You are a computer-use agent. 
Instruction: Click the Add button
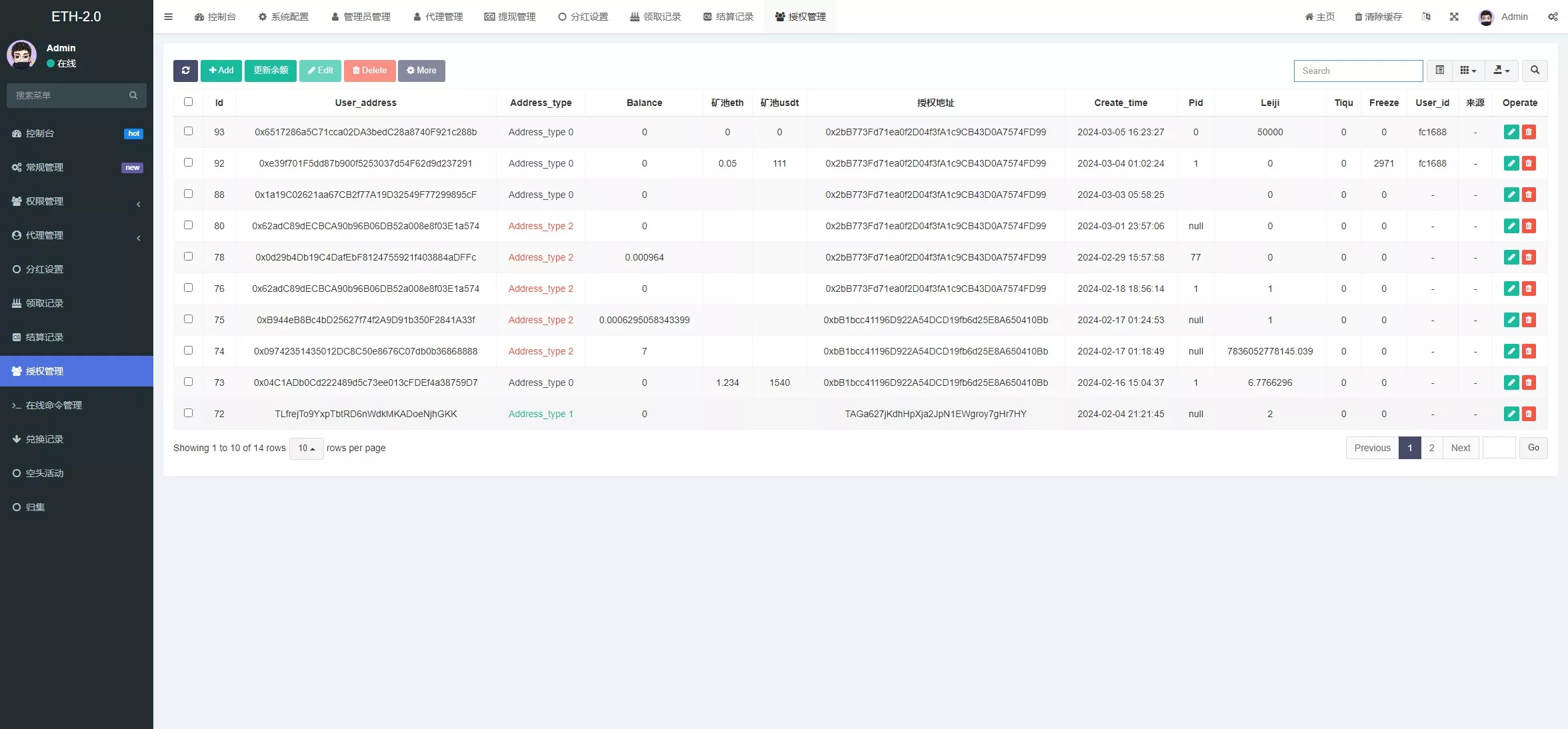point(221,71)
